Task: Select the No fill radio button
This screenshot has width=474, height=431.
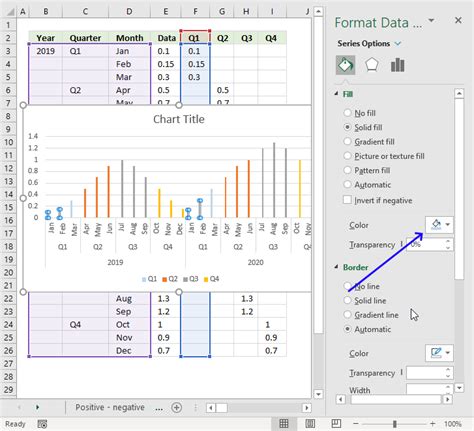Action: click(347, 113)
